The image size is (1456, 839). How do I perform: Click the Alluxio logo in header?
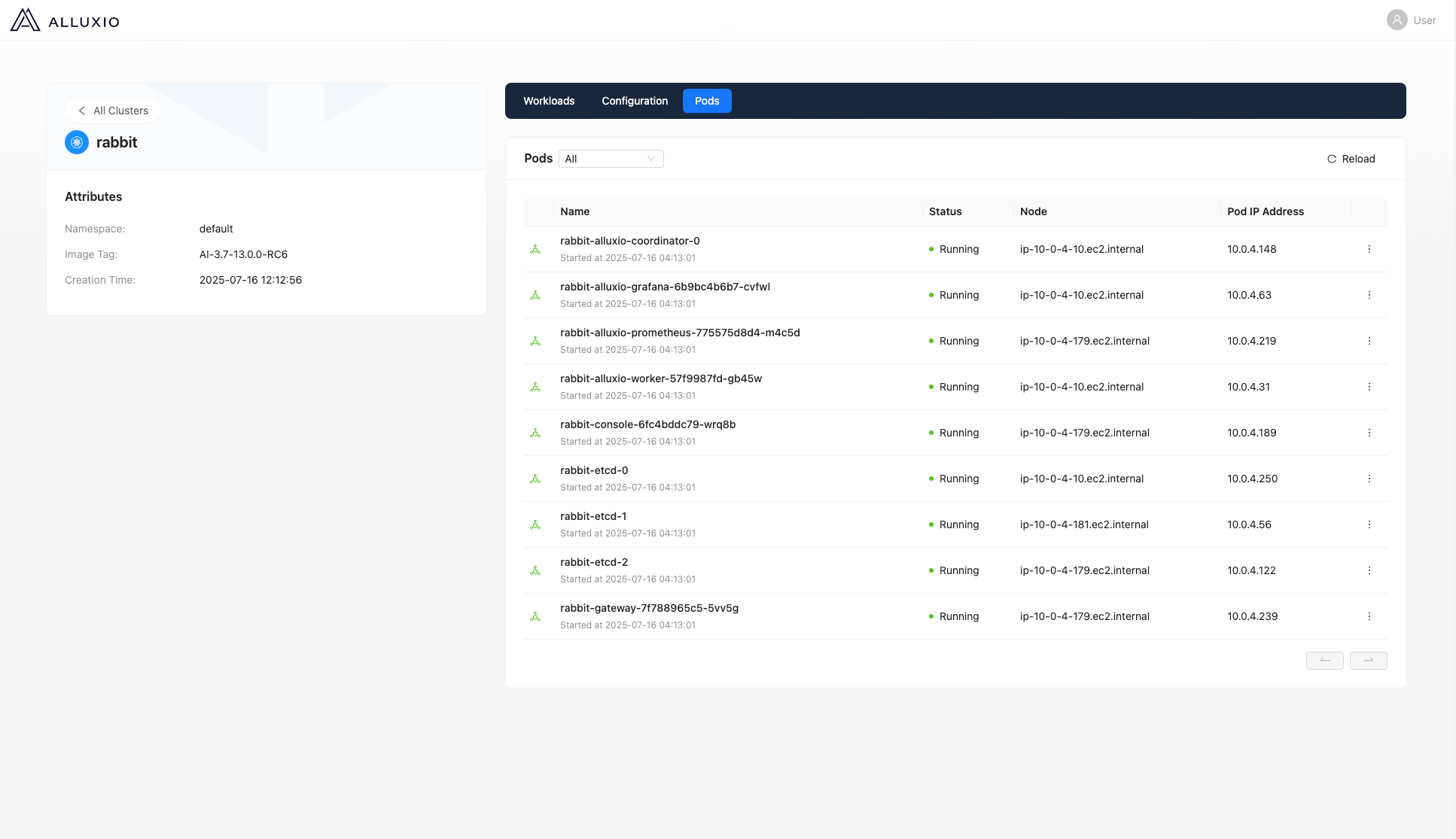tap(65, 20)
